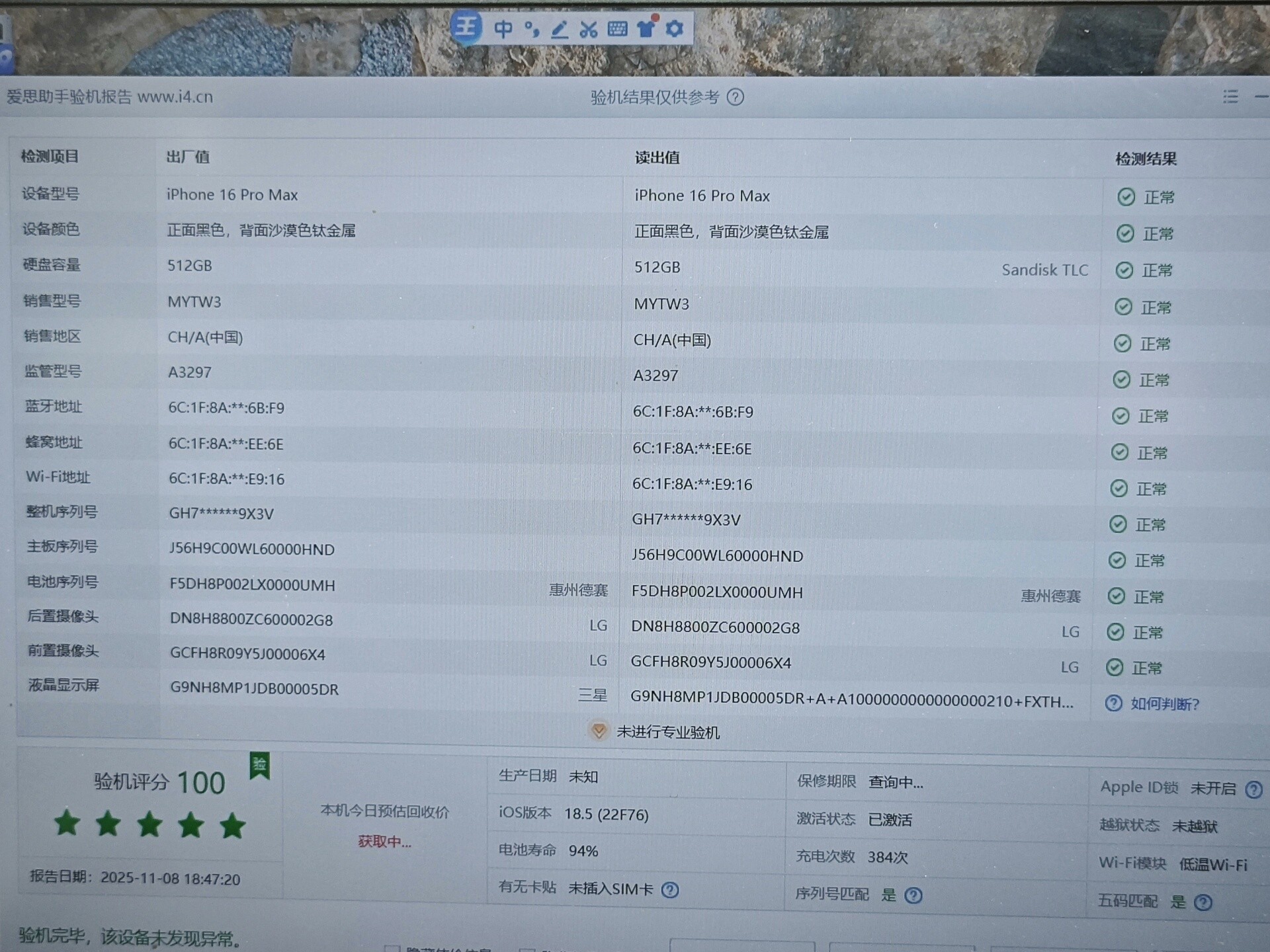Open the handwriting pen input tool
1270x952 pixels.
tap(560, 29)
